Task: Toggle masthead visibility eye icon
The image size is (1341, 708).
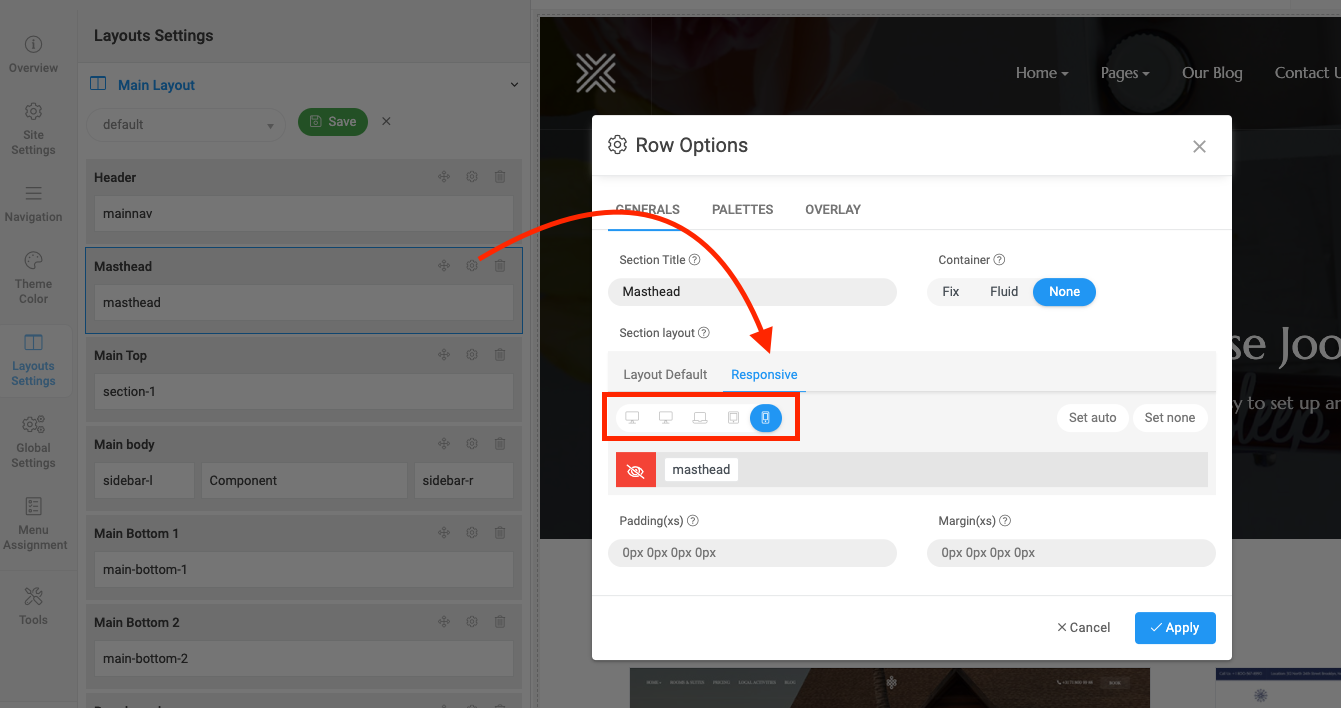Action: pyautogui.click(x=636, y=470)
